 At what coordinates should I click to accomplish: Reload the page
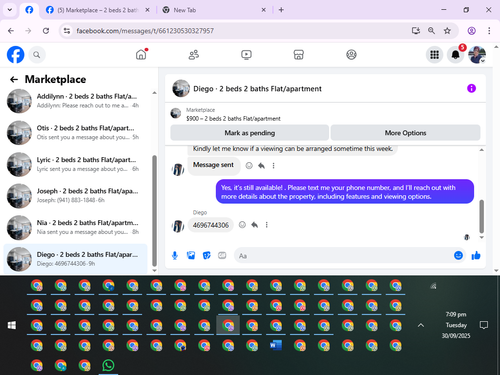(46, 31)
